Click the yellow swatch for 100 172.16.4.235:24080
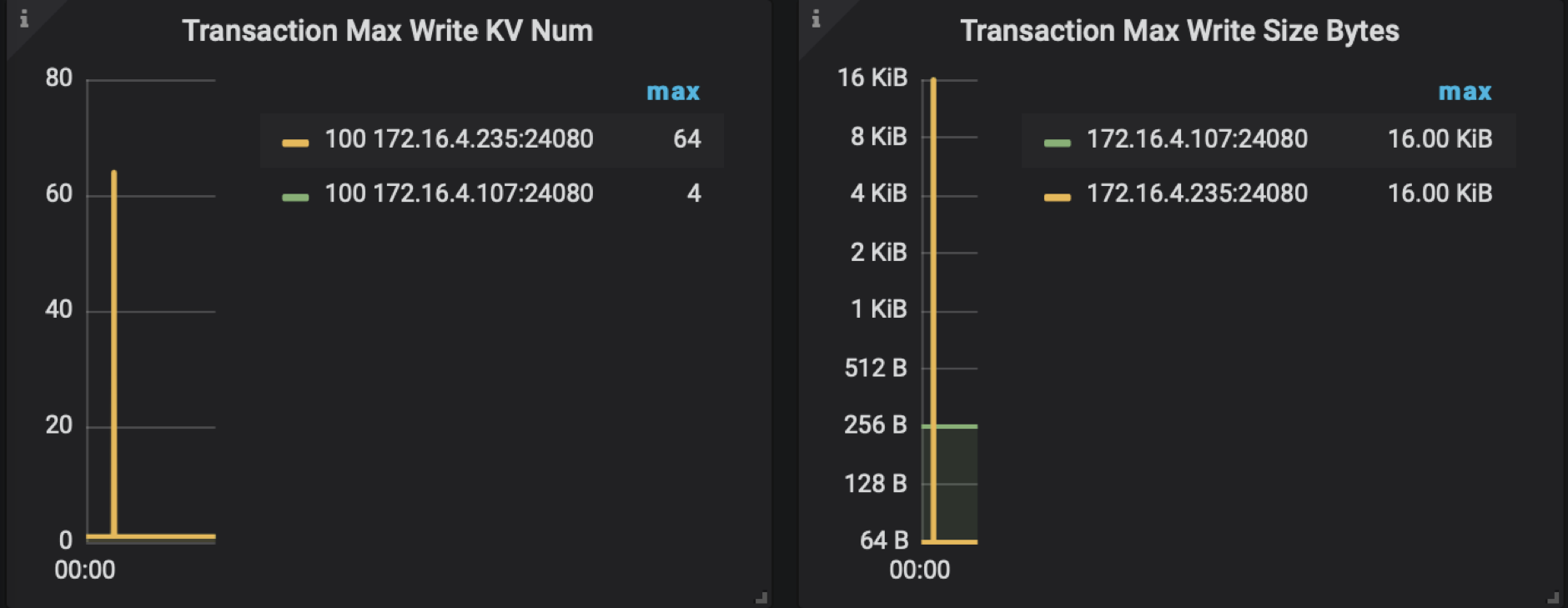This screenshot has height=608, width=1568. [295, 143]
